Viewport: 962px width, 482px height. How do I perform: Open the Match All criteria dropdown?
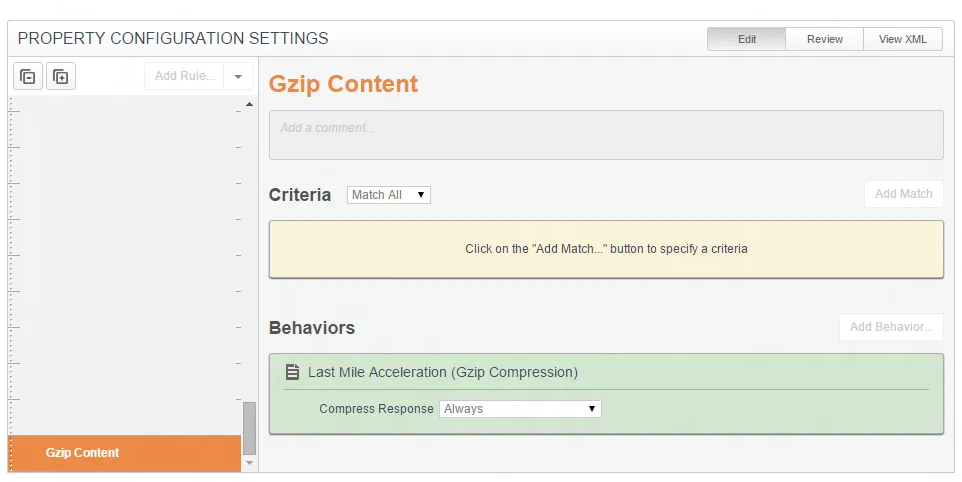(x=388, y=195)
